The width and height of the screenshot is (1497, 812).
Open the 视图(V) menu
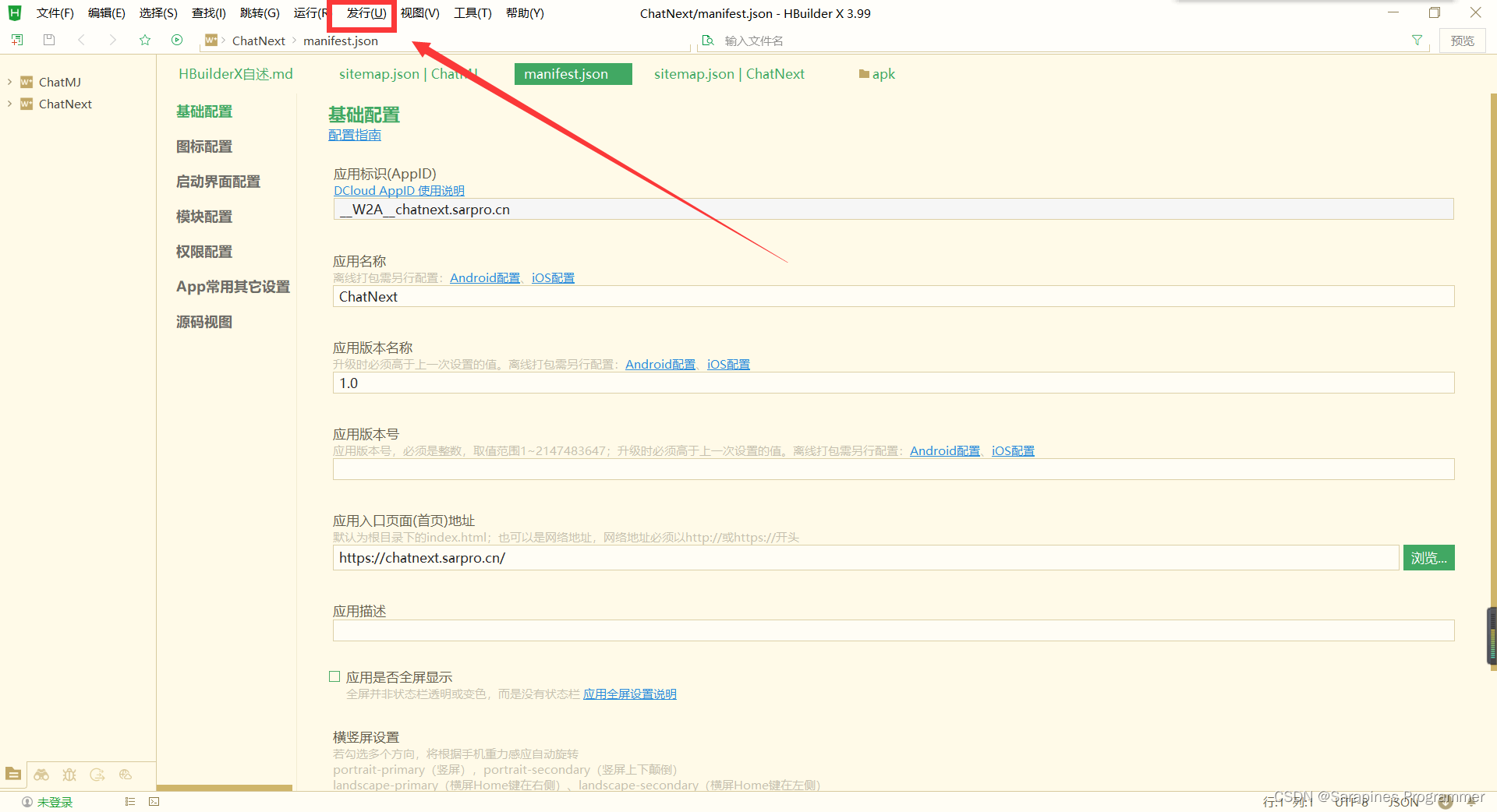420,13
